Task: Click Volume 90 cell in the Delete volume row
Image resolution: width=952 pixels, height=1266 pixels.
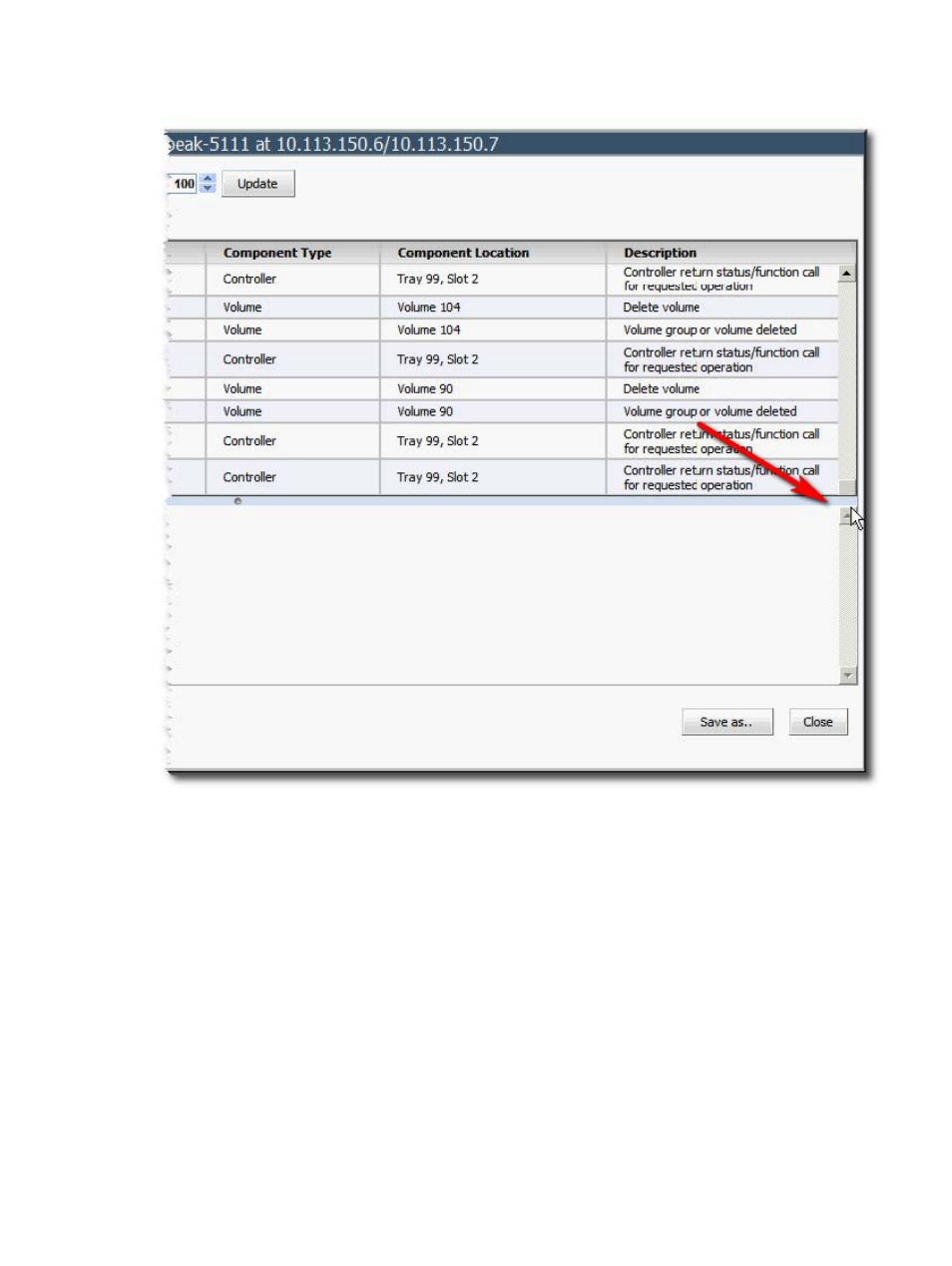Action: pos(424,389)
